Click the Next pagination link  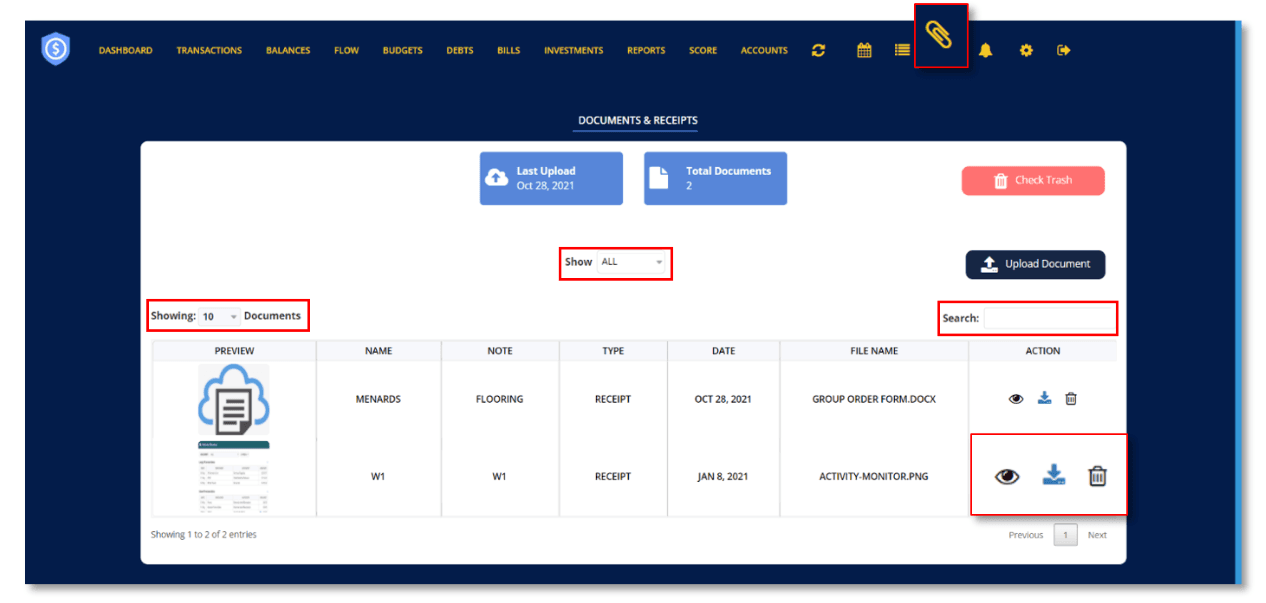point(1097,535)
